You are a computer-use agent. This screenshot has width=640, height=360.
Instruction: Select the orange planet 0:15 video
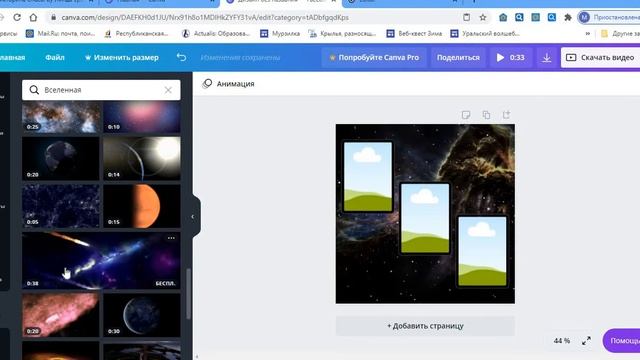pyautogui.click(x=142, y=206)
